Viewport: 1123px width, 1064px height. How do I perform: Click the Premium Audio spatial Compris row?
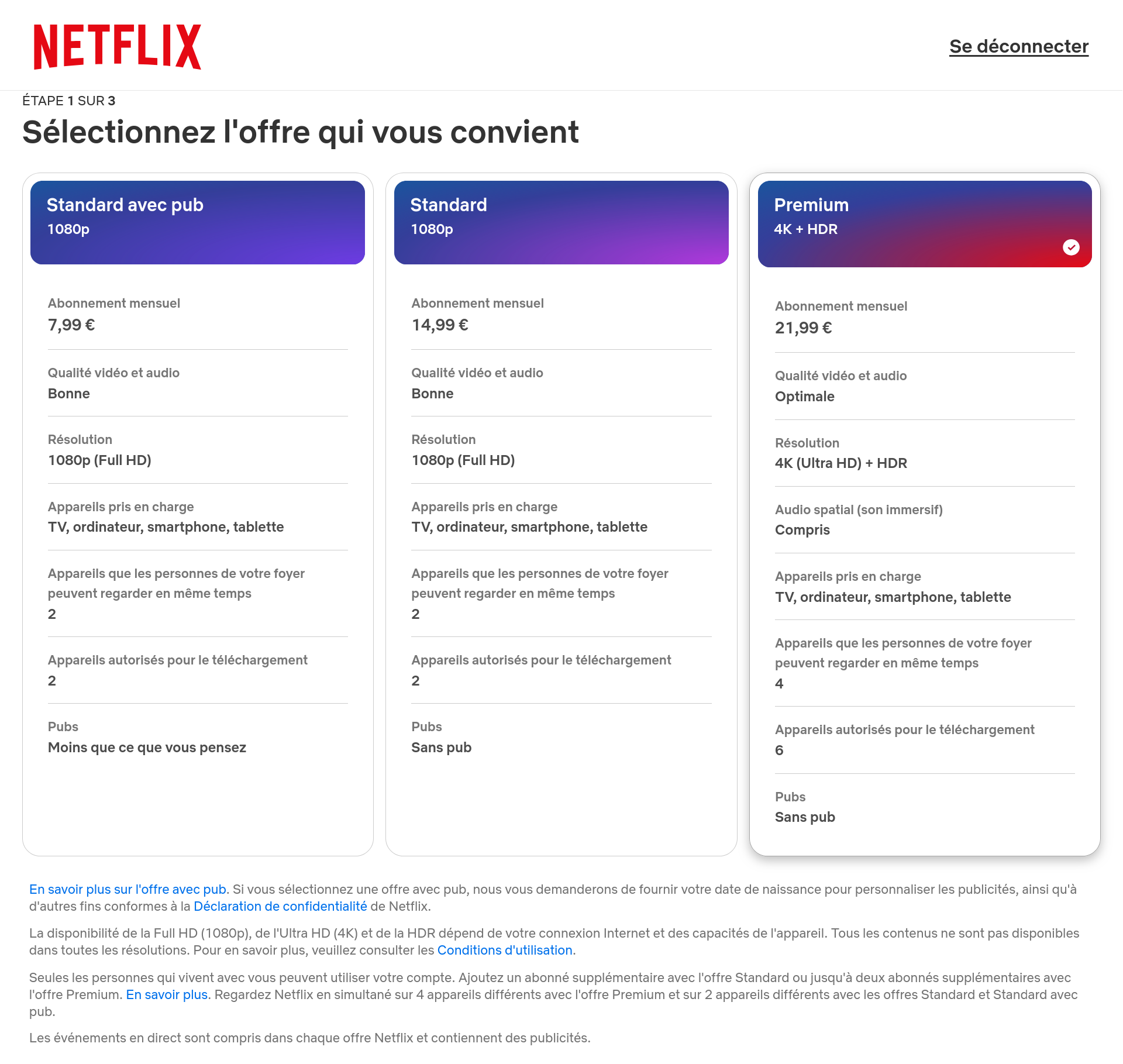click(925, 519)
